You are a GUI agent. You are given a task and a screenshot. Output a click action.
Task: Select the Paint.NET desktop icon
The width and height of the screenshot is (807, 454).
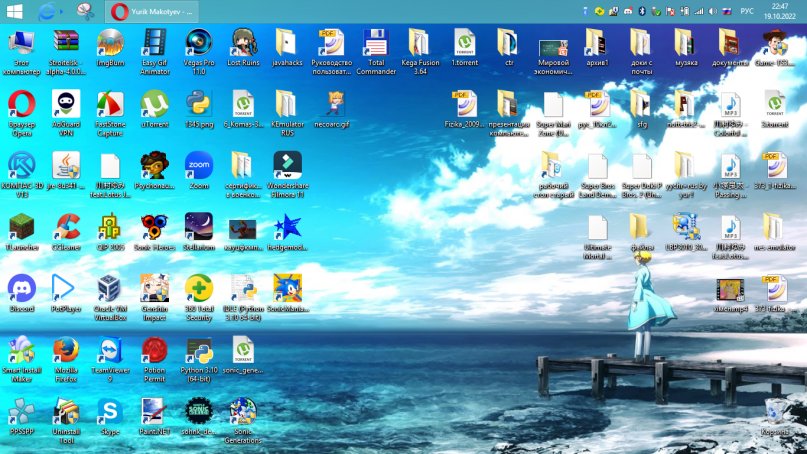point(154,412)
